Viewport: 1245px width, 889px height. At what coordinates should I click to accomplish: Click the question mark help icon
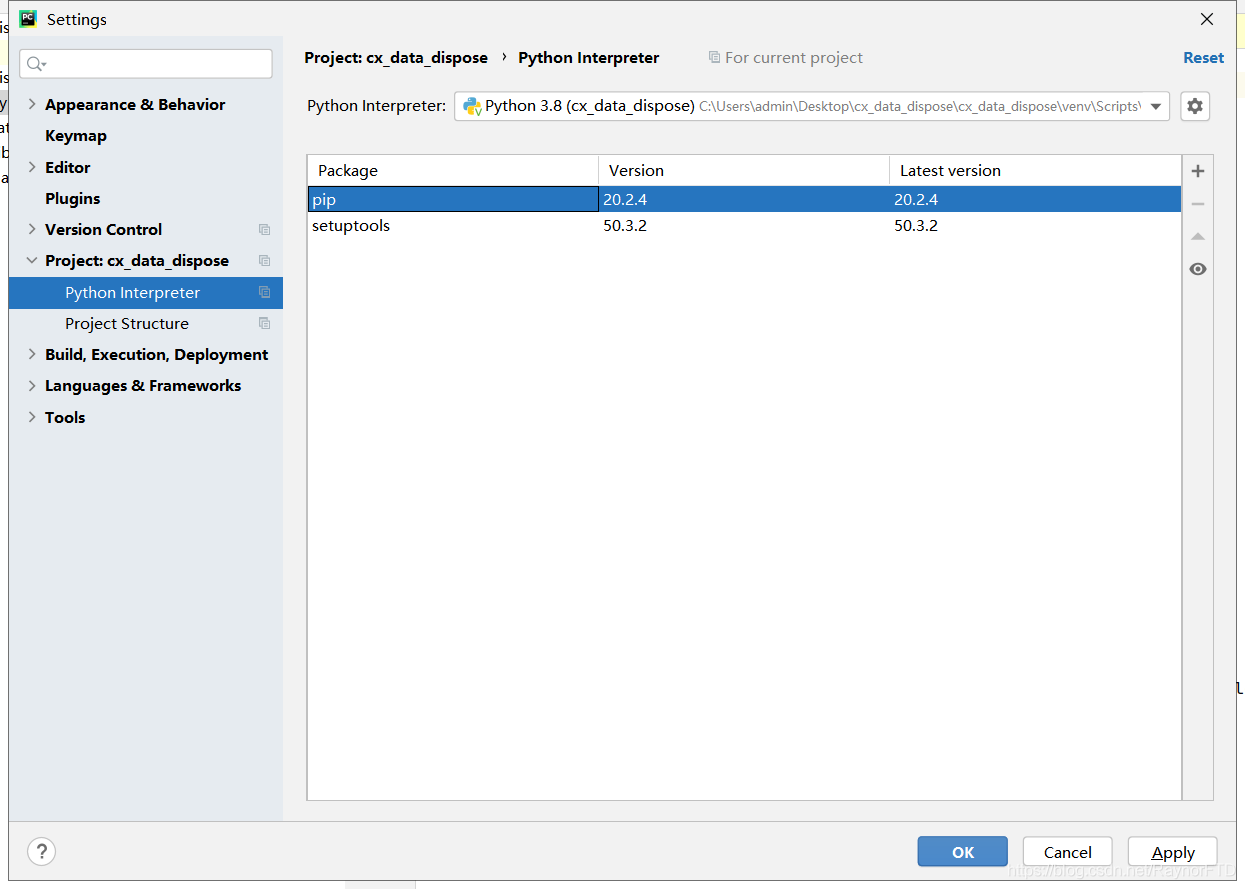tap(41, 852)
